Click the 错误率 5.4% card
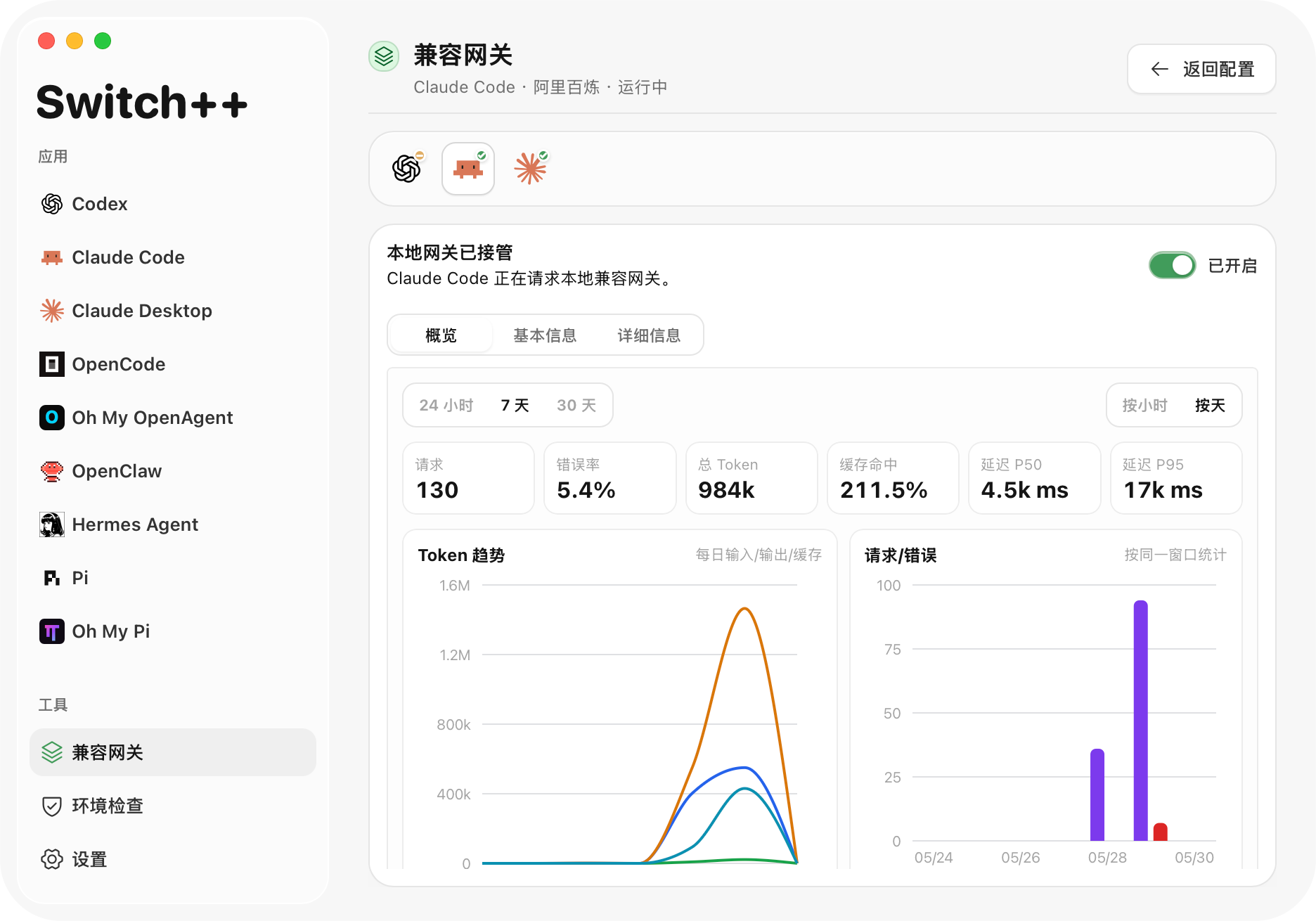 (x=609, y=478)
